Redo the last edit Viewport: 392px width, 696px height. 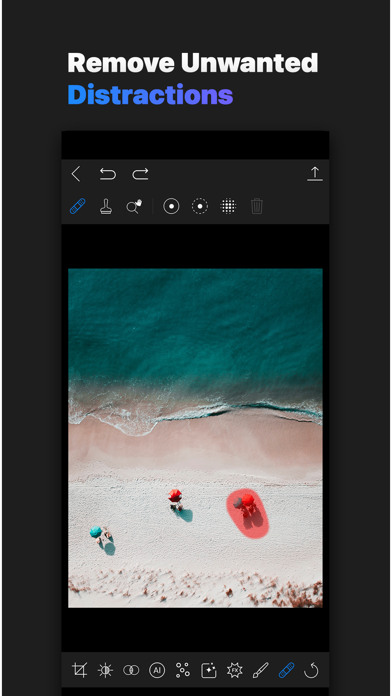(140, 174)
